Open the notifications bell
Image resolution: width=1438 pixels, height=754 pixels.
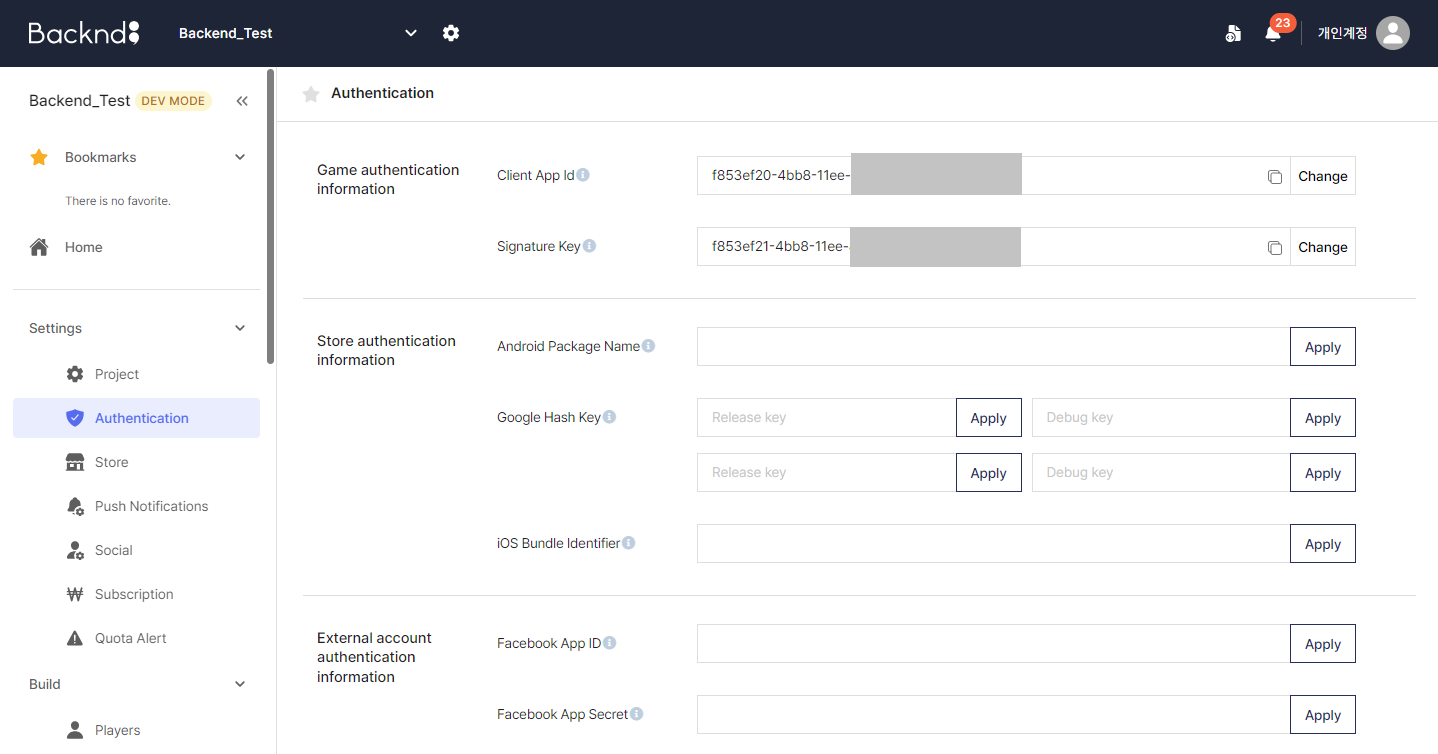(x=1272, y=33)
